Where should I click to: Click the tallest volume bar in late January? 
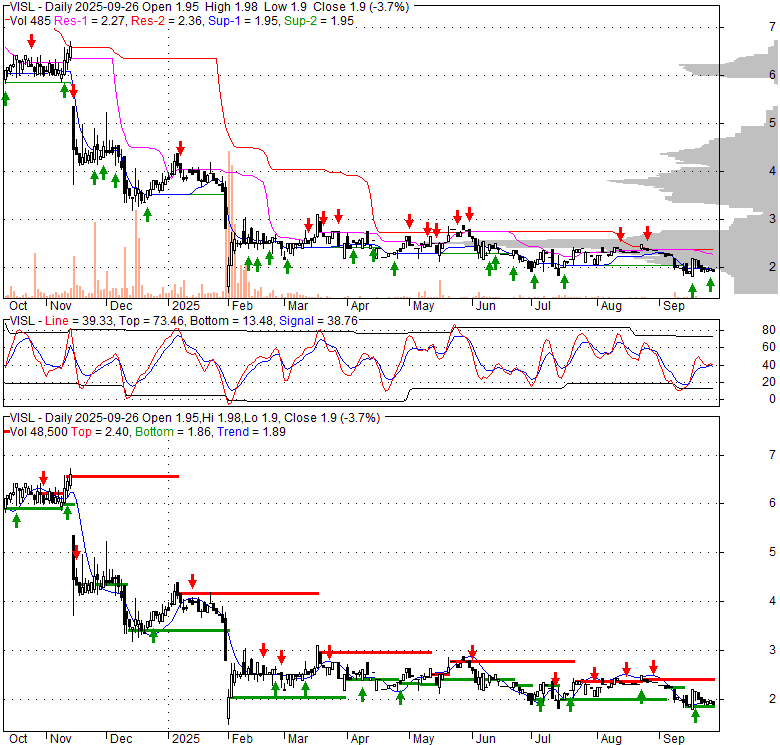pos(229,224)
